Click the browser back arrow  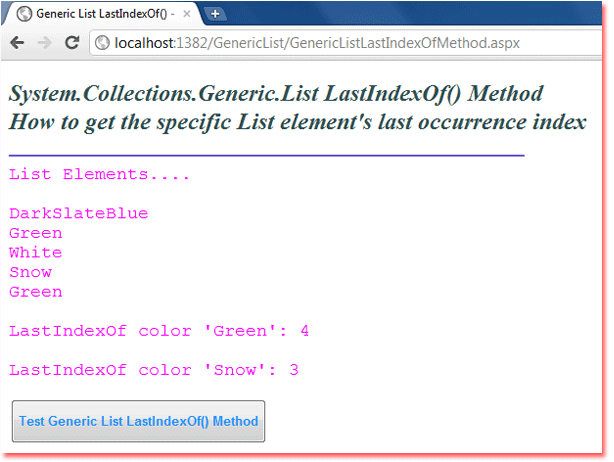click(x=17, y=42)
